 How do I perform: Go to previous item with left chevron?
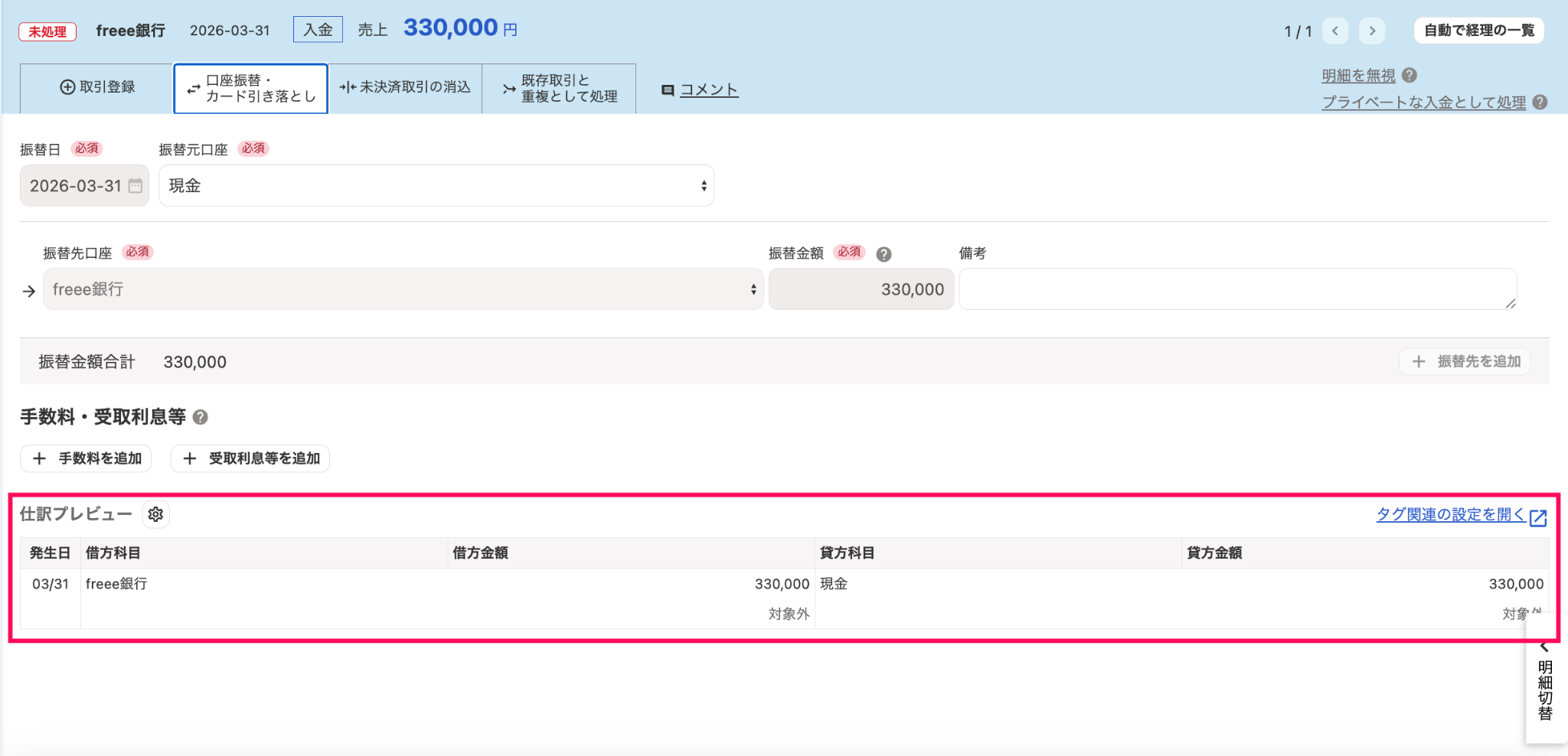1335,31
